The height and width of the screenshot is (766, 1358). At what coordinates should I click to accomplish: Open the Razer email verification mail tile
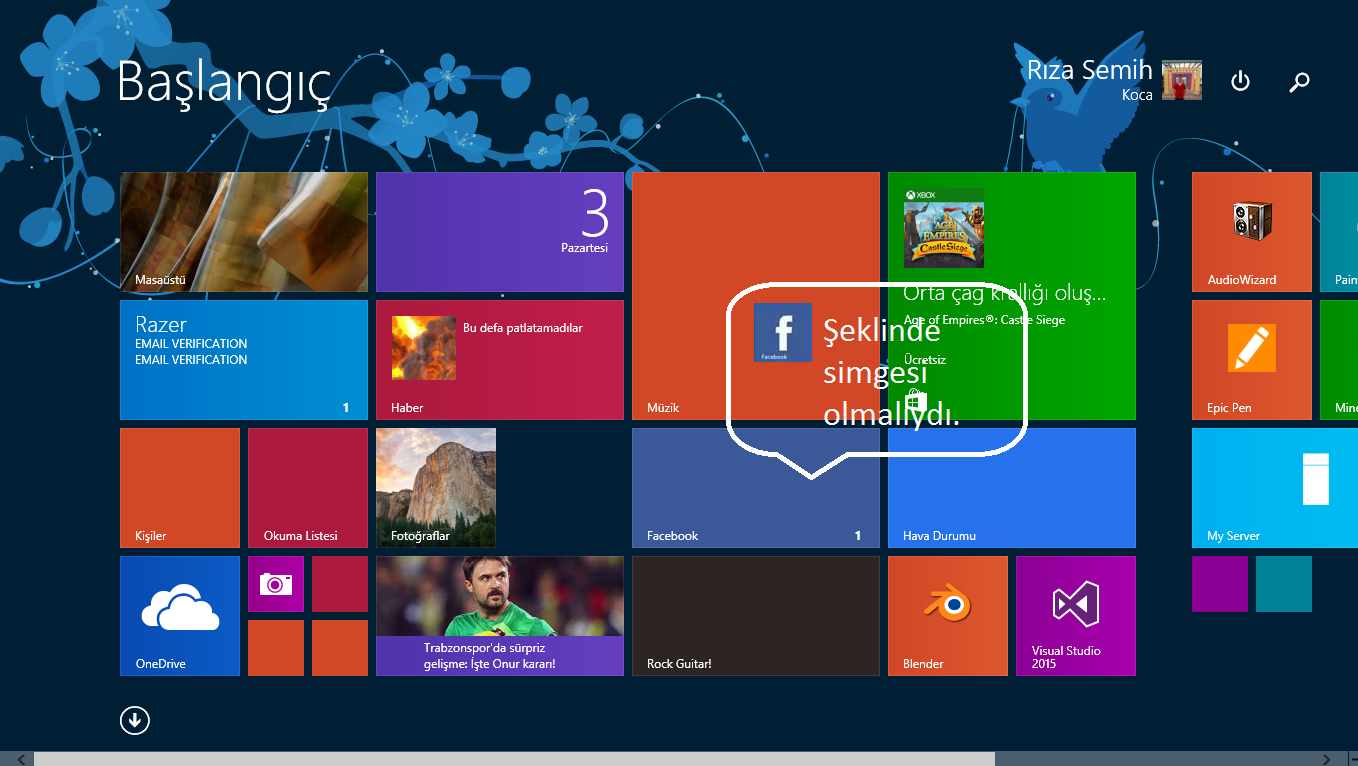click(243, 360)
